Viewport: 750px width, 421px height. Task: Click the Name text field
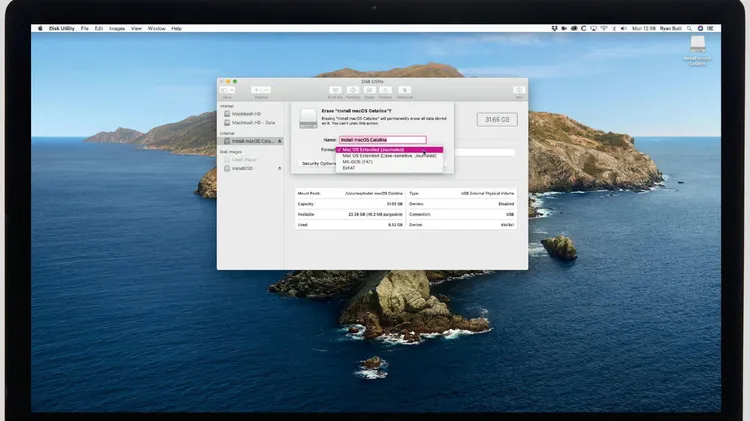click(382, 140)
